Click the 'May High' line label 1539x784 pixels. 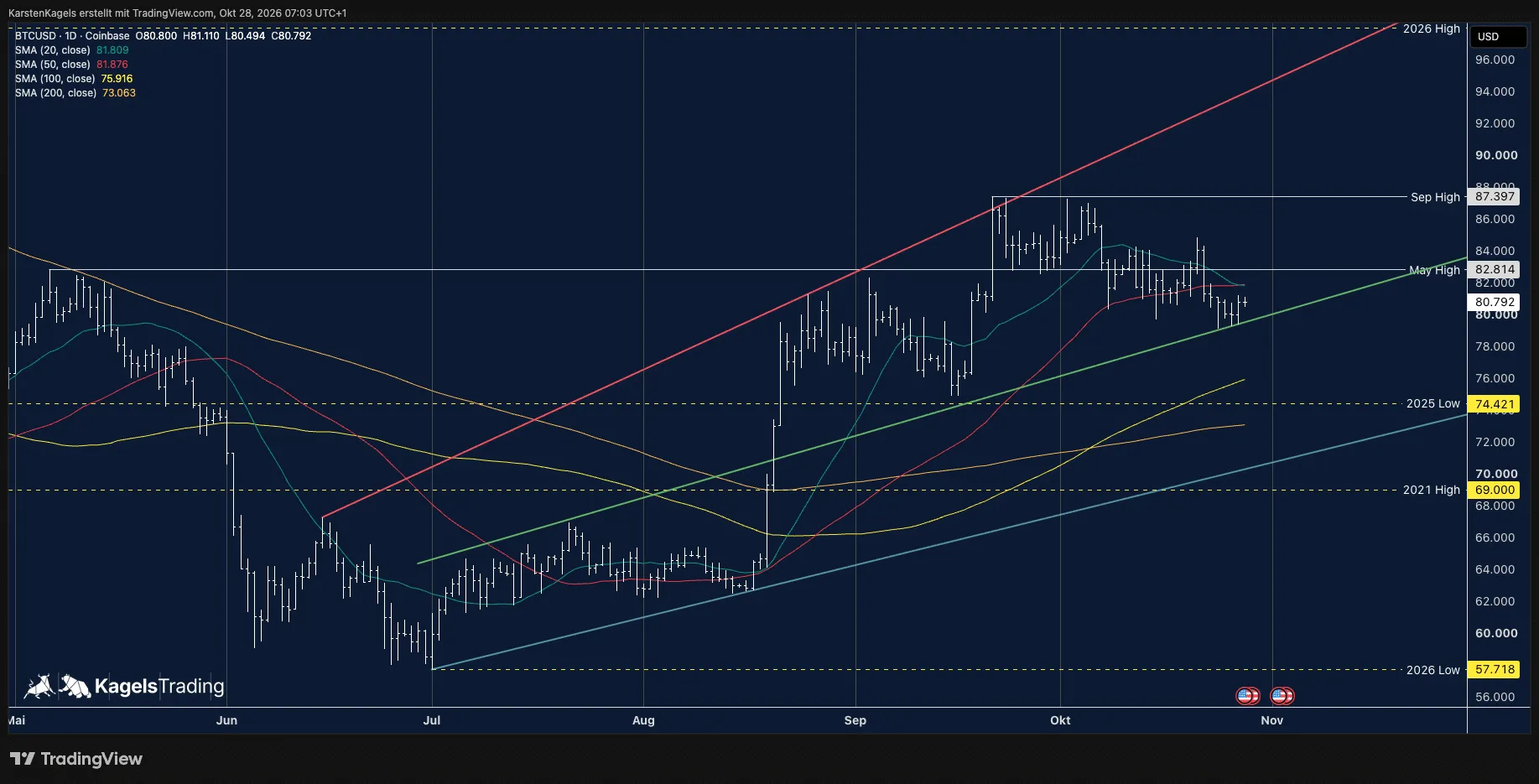click(1434, 270)
